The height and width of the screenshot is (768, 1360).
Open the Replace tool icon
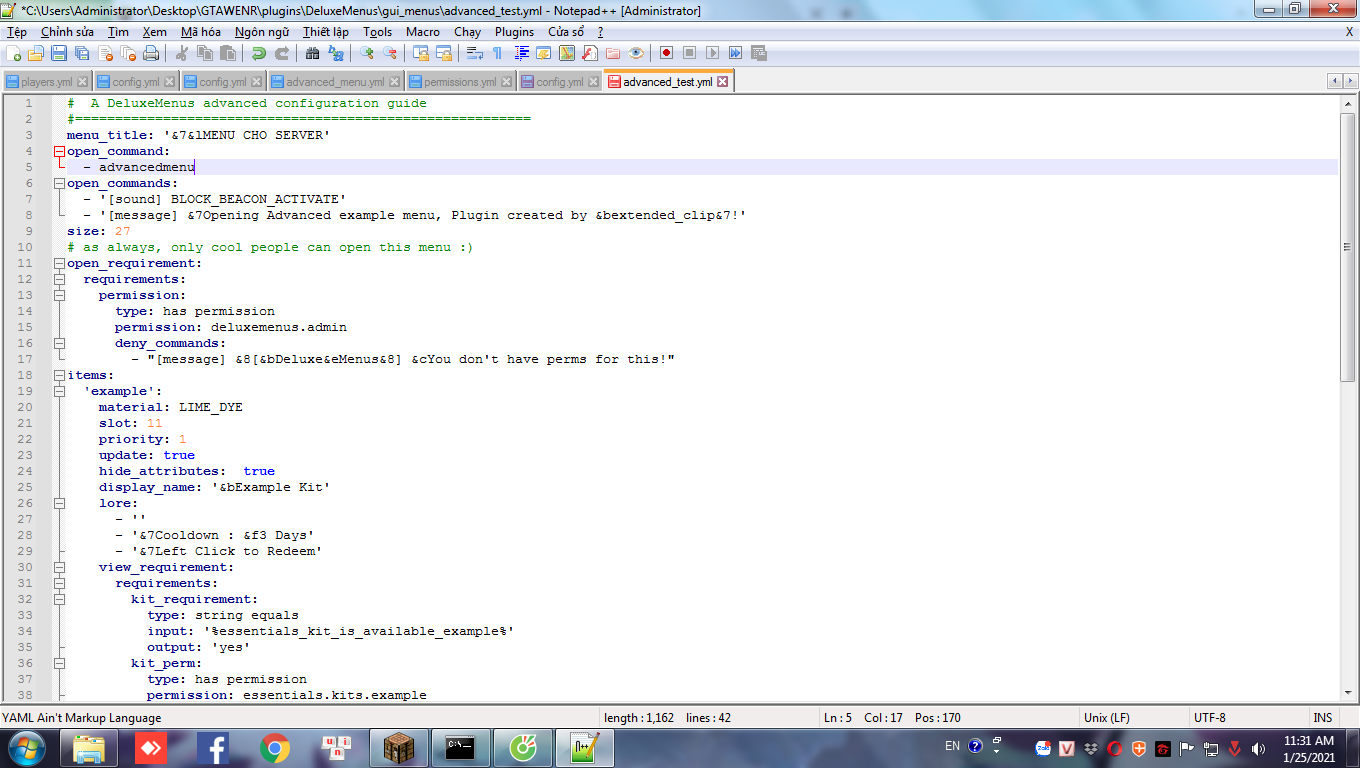click(x=335, y=53)
